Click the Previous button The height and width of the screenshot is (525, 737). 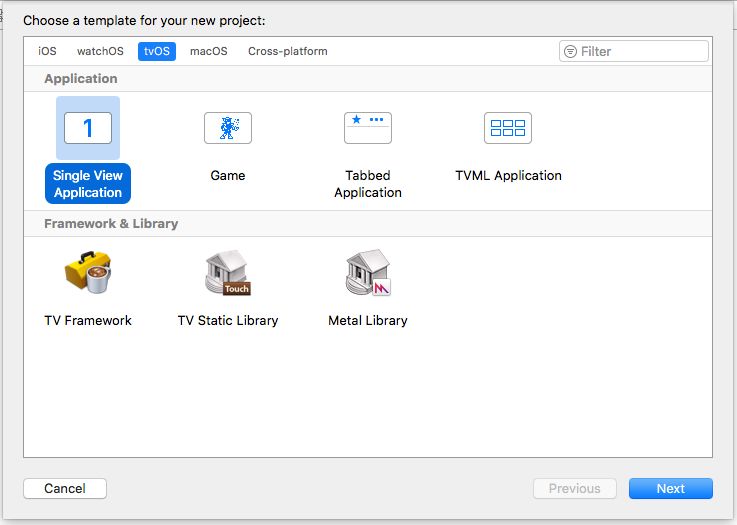[x=575, y=489]
